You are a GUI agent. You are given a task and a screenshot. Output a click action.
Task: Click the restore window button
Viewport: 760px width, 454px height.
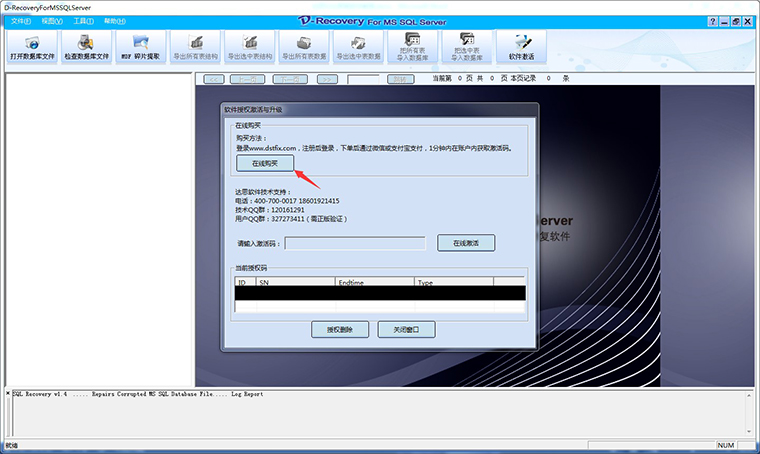point(736,22)
